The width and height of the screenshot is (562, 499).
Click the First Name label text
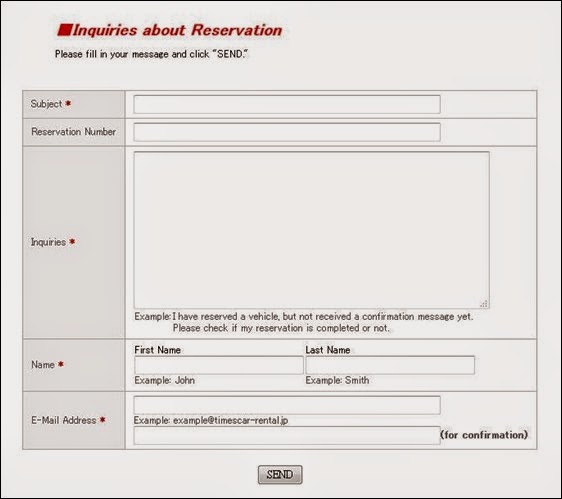pos(157,350)
